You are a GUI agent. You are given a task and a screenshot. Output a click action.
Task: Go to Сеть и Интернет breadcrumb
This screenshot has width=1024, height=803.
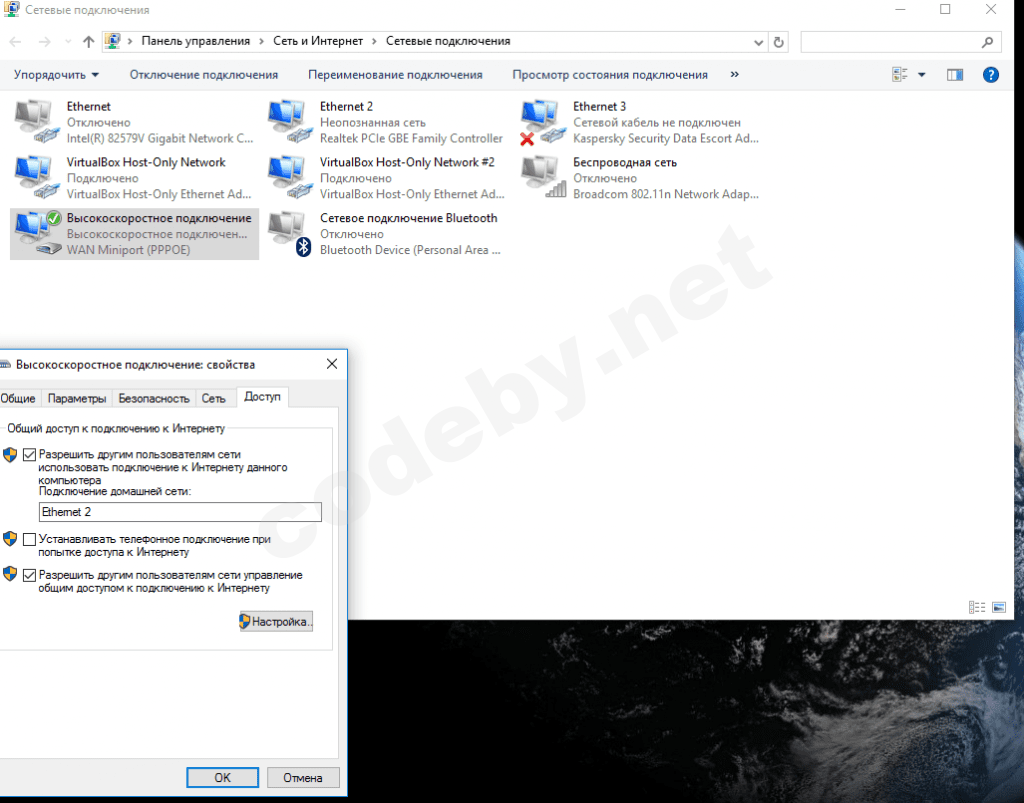tap(318, 41)
